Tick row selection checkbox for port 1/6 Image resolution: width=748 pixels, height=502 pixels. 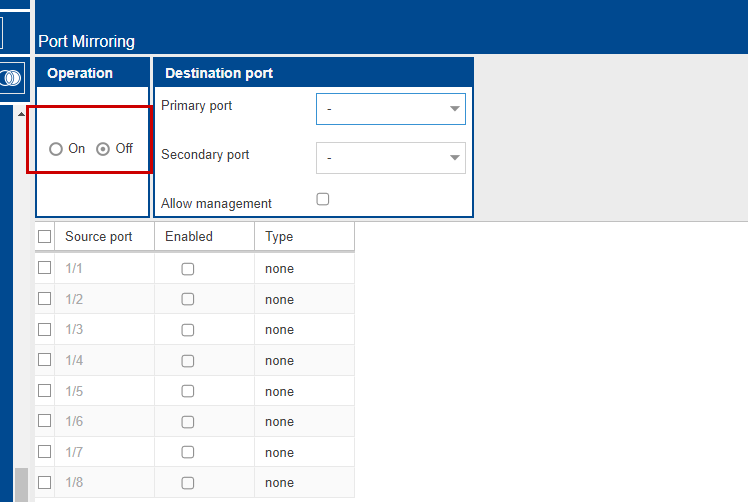point(44,421)
